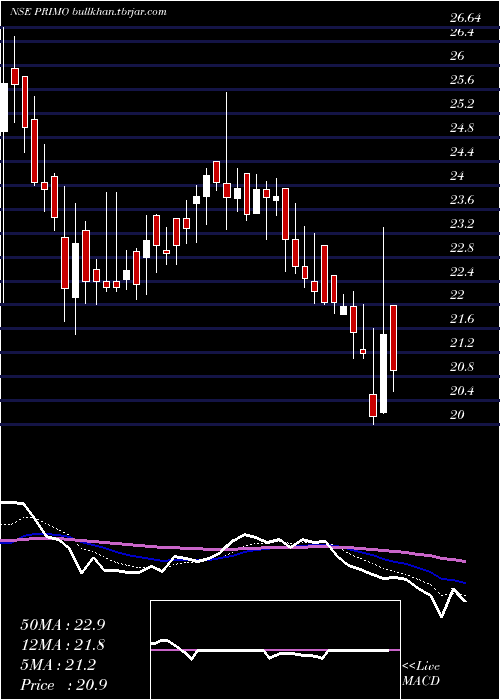Click the Price : 20.9 readout
Screen dimensions: 500x700
[63, 685]
